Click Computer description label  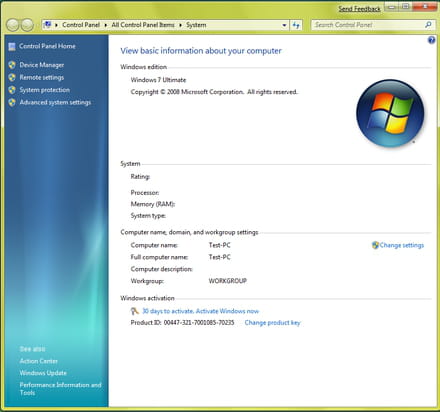tap(162, 269)
